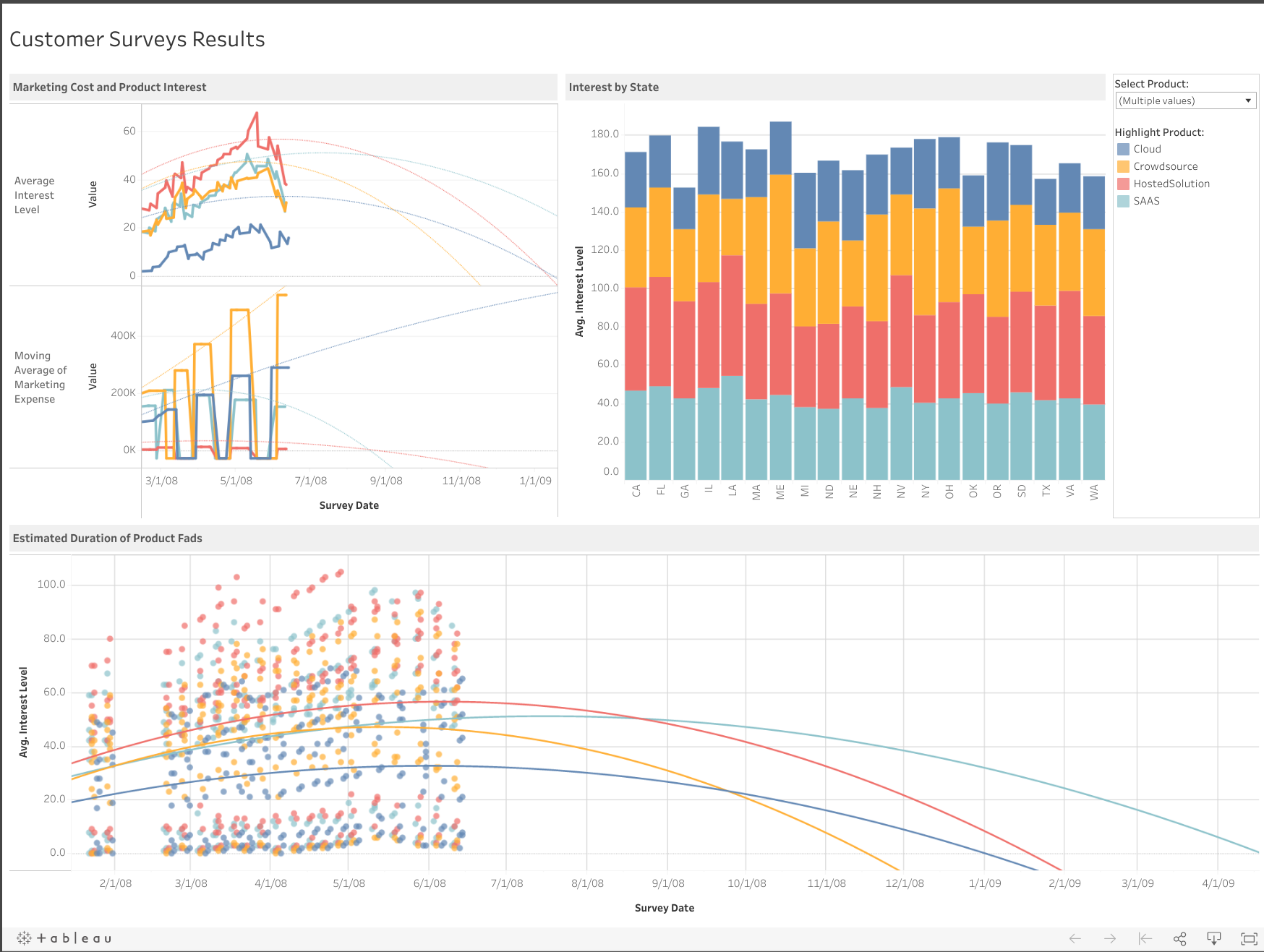The image size is (1264, 952).
Task: Click the undo arrow in the footer toolbar
Action: pos(1075,938)
